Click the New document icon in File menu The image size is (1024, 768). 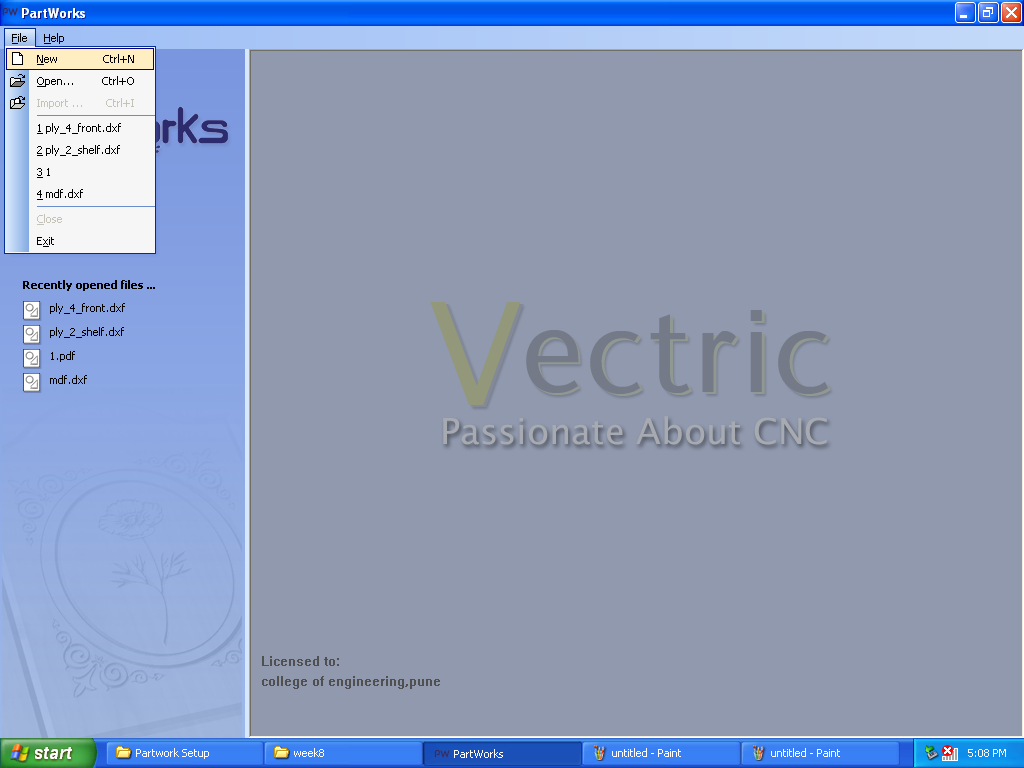point(18,59)
